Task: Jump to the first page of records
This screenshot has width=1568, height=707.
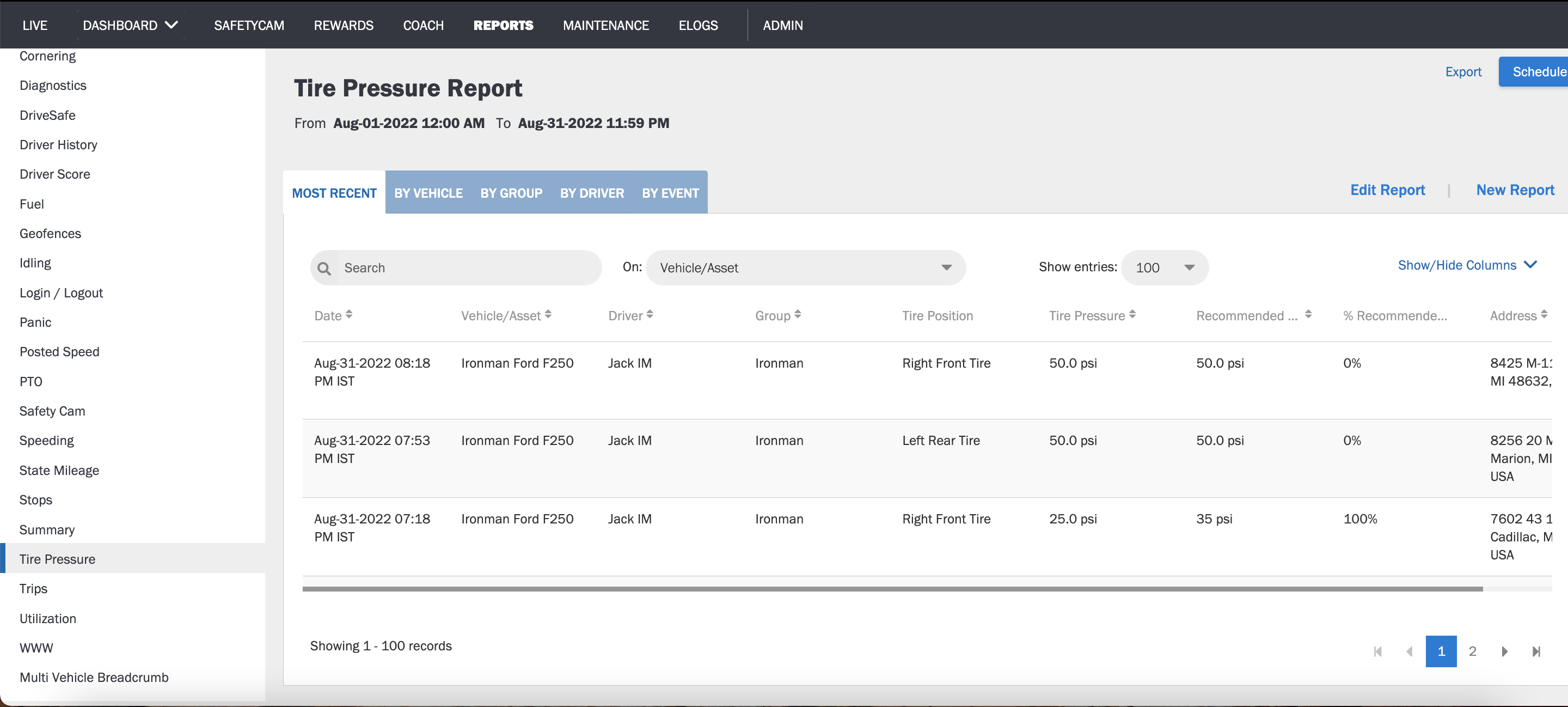Action: coord(1378,651)
